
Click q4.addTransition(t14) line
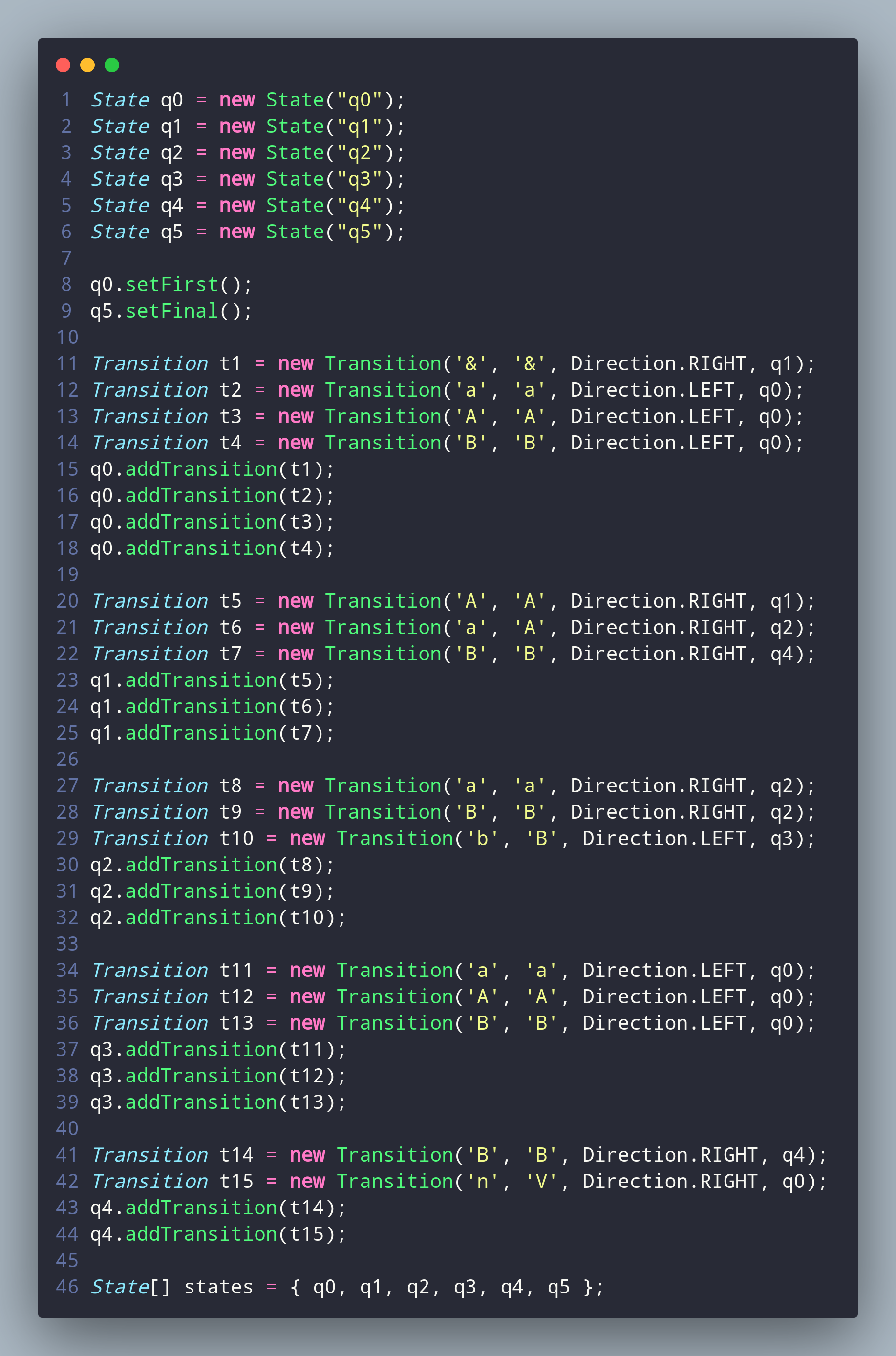click(219, 1208)
